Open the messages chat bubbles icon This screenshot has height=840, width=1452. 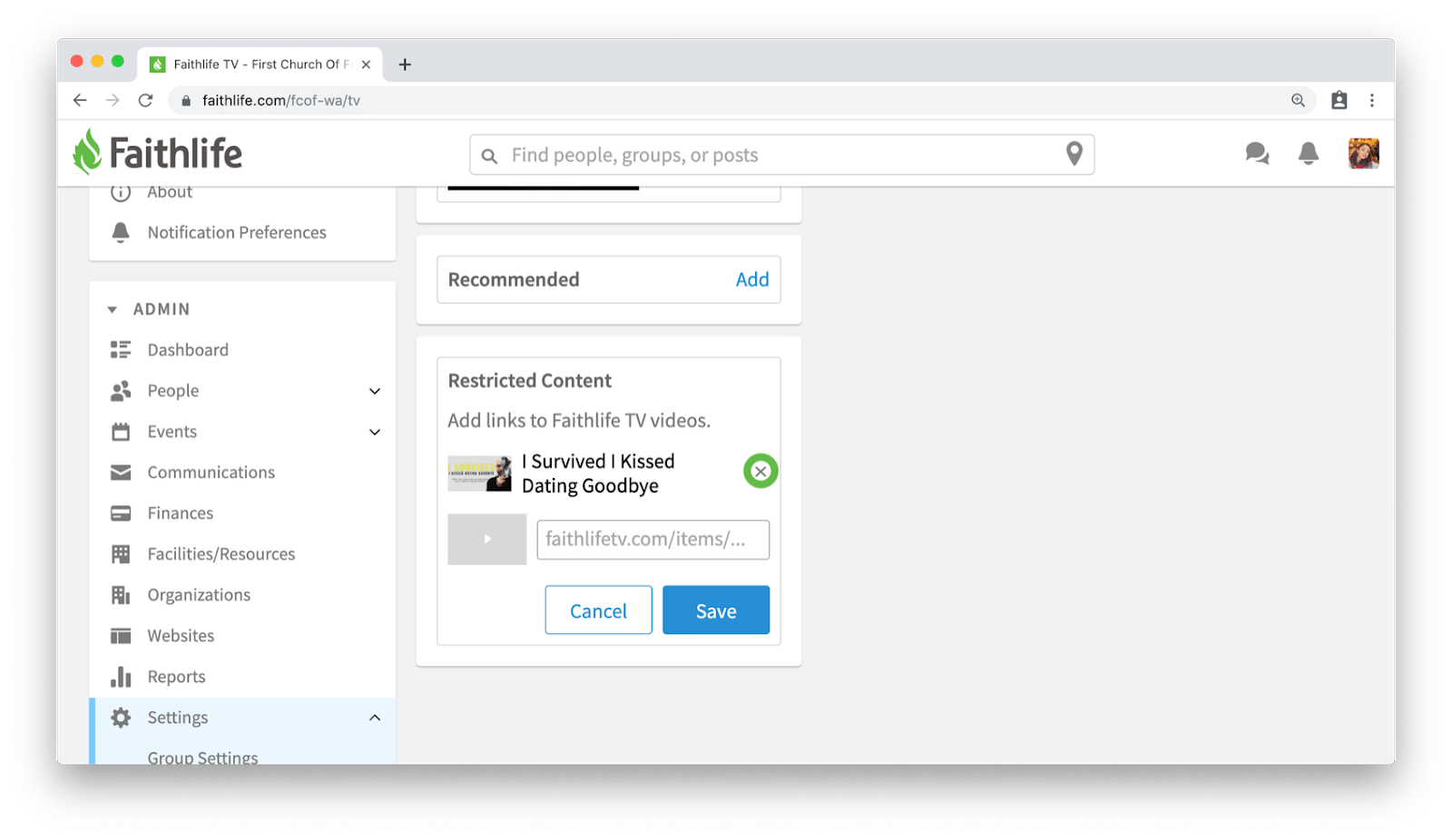[1257, 154]
